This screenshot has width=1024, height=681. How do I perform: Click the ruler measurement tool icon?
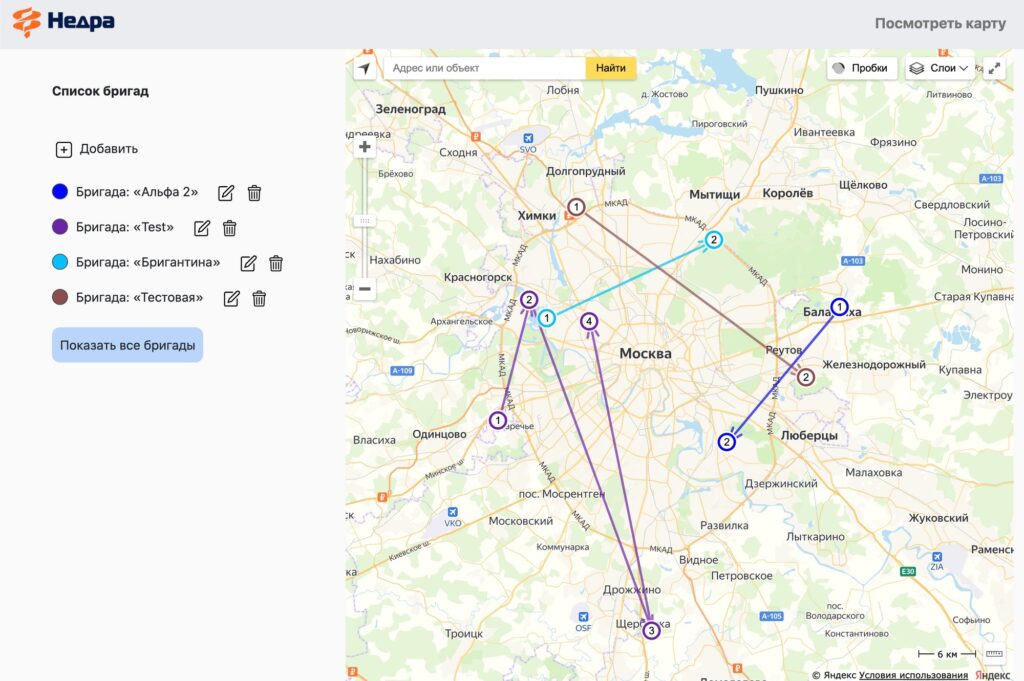click(994, 654)
